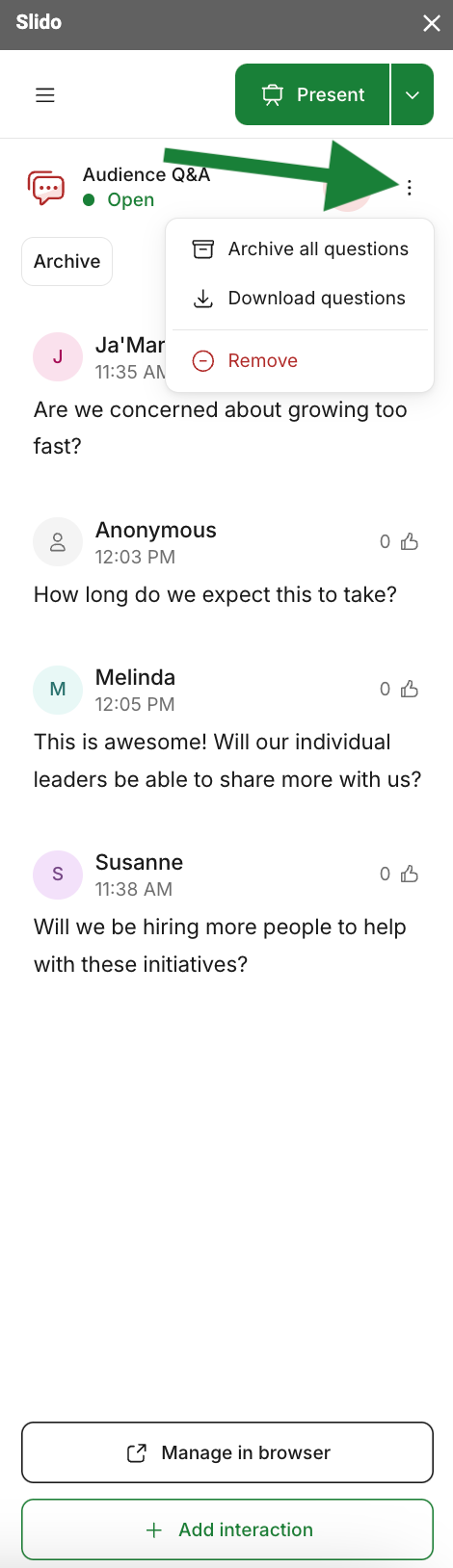Image resolution: width=453 pixels, height=1568 pixels.
Task: Like Melinda's question with the thumbs up
Action: click(410, 689)
